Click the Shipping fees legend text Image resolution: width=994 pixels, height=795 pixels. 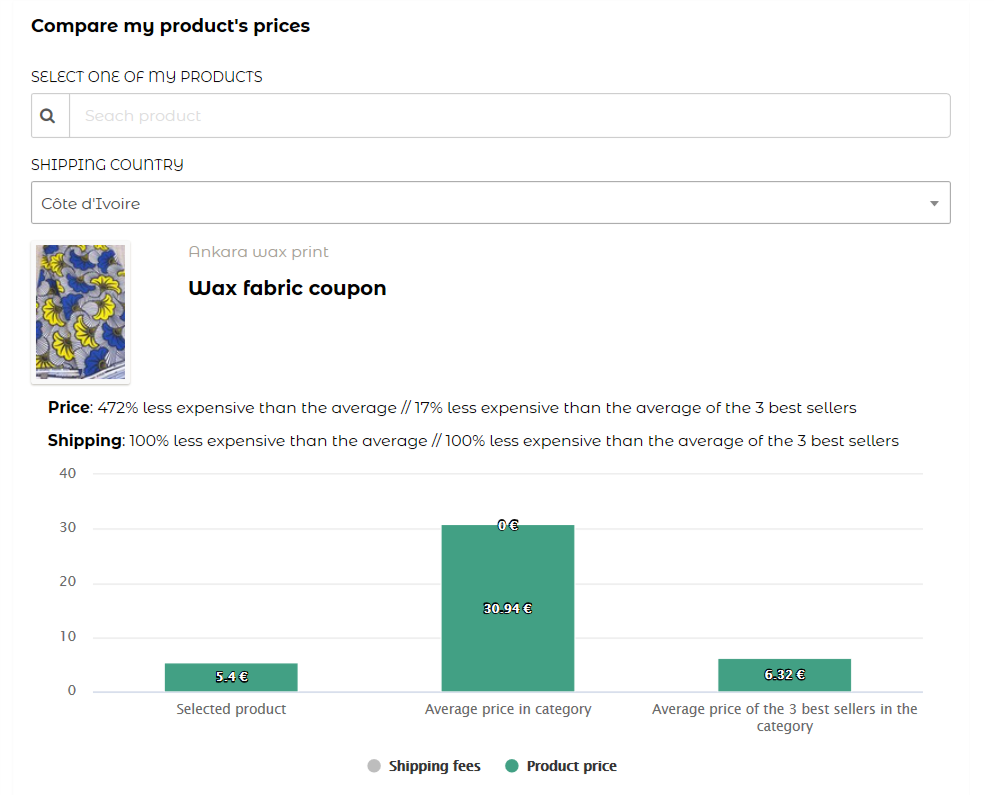click(434, 766)
